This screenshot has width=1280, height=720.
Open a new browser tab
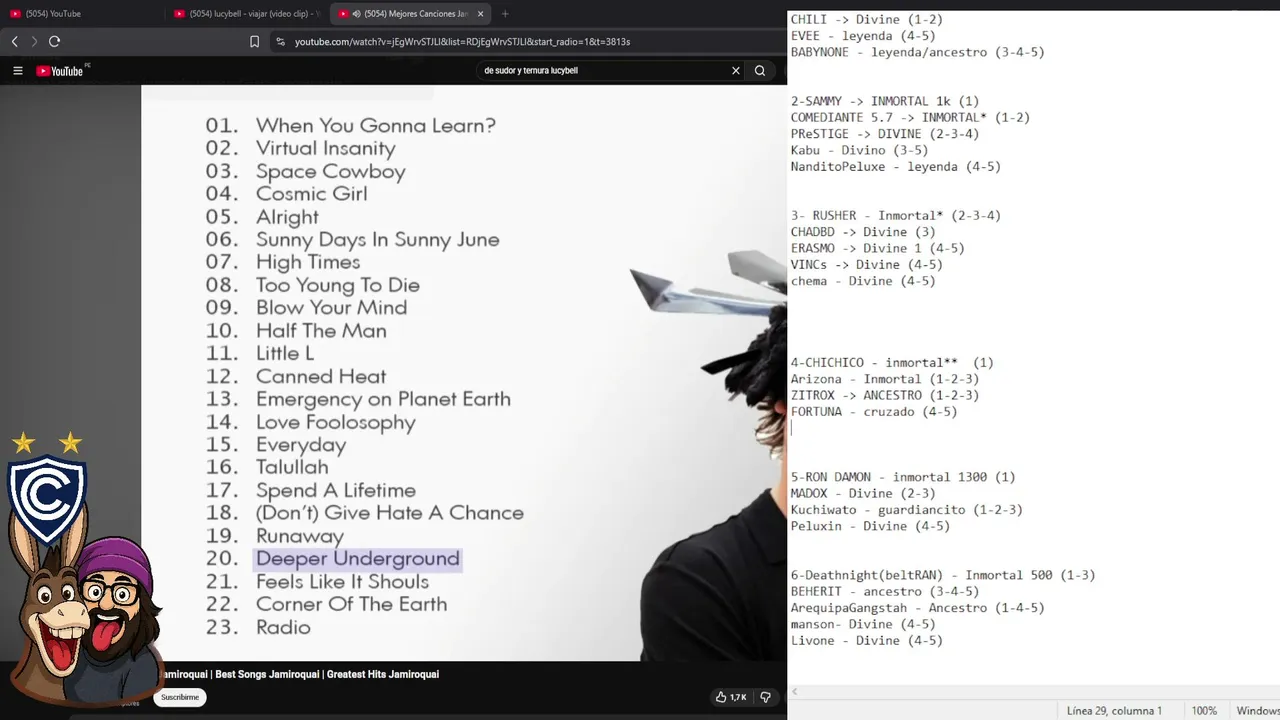(504, 13)
